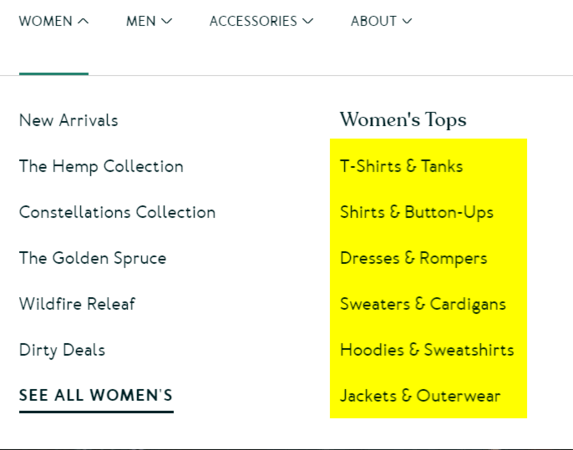Open the ACCESSORIES dropdown chevron
The image size is (573, 450).
pyautogui.click(x=308, y=22)
